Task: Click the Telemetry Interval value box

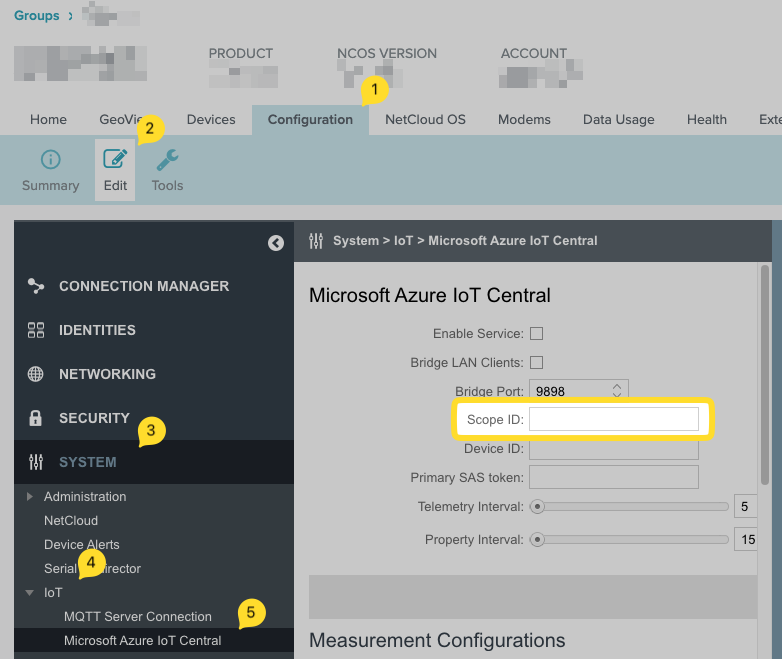Action: click(745, 506)
